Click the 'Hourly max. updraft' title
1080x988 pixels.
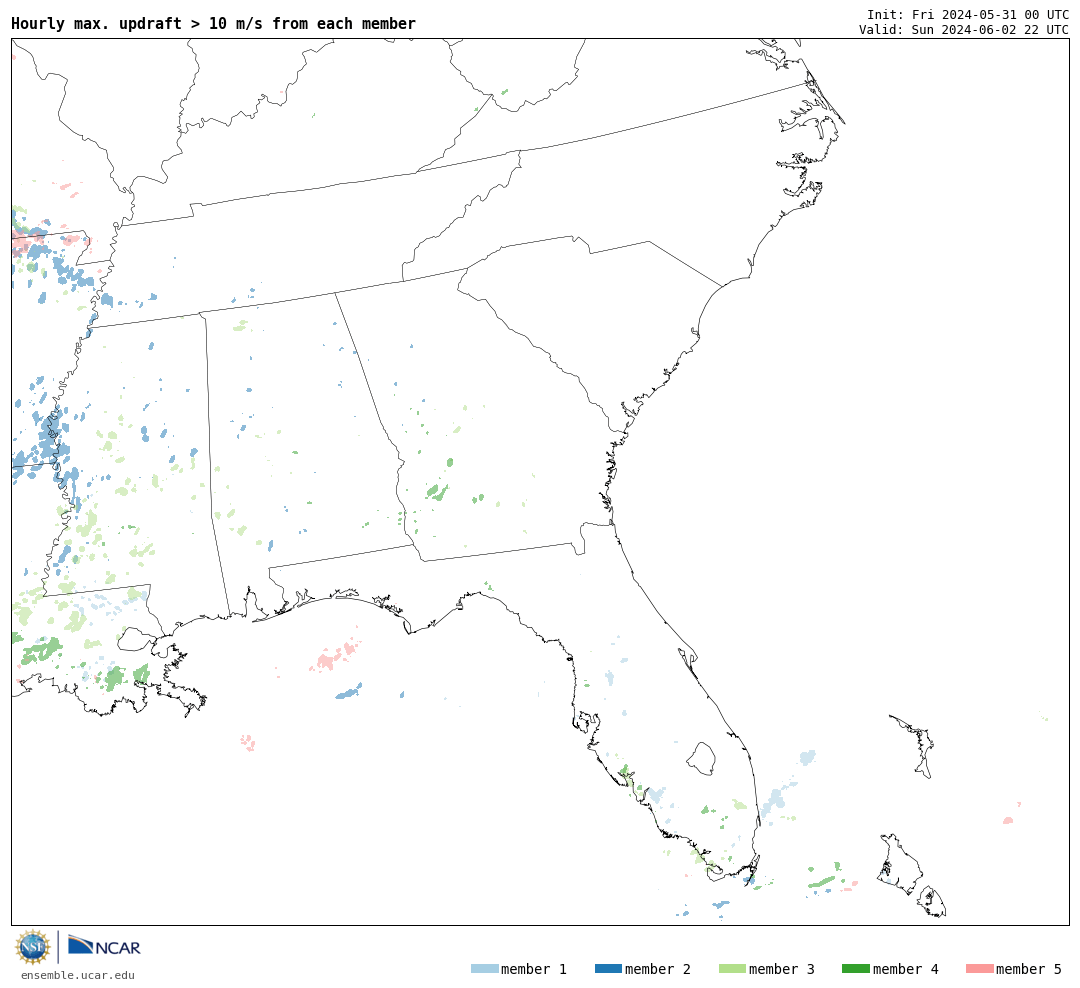[x=214, y=23]
